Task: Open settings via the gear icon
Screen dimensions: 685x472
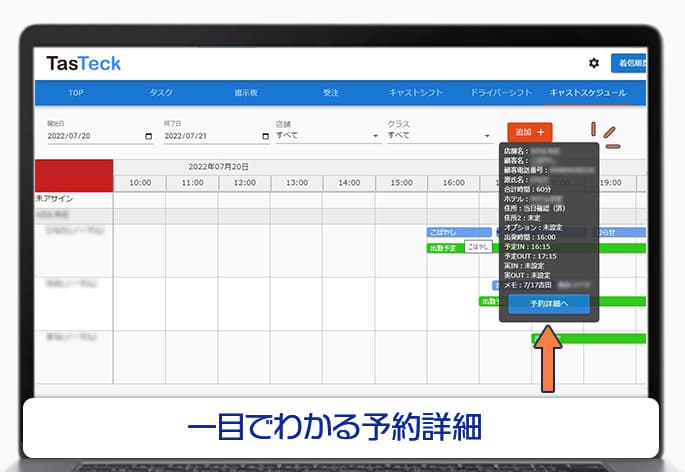Action: point(593,63)
